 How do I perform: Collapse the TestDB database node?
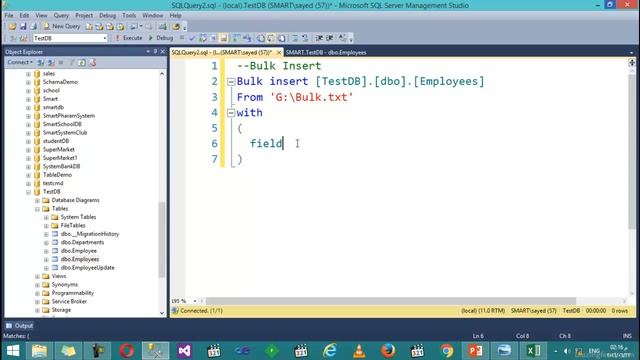coord(28,192)
